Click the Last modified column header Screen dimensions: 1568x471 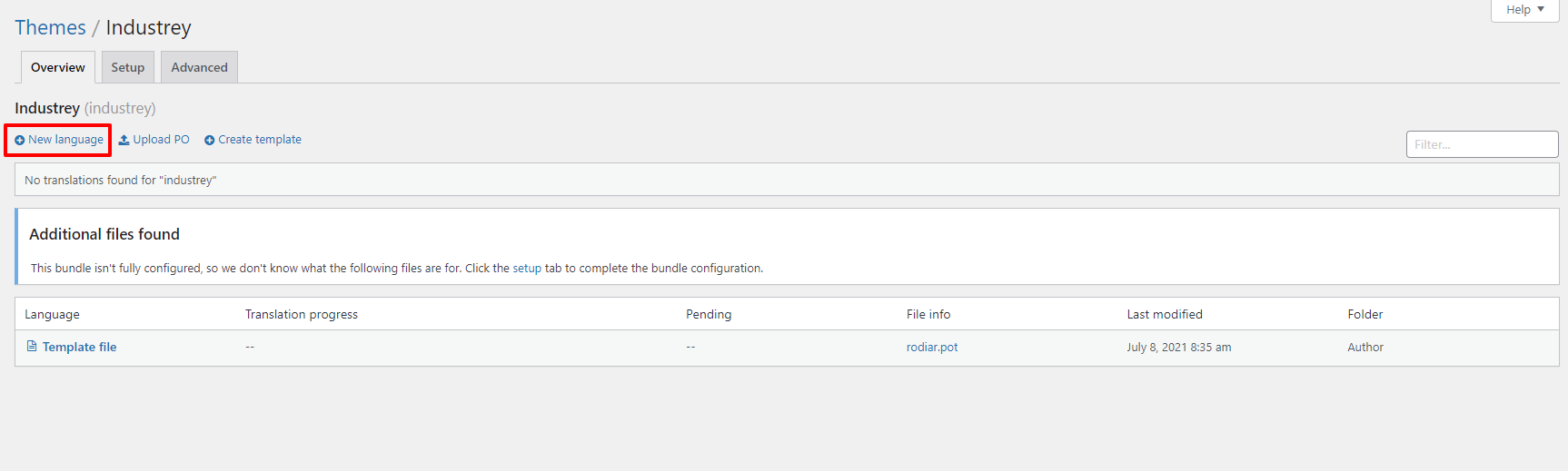click(x=1165, y=315)
